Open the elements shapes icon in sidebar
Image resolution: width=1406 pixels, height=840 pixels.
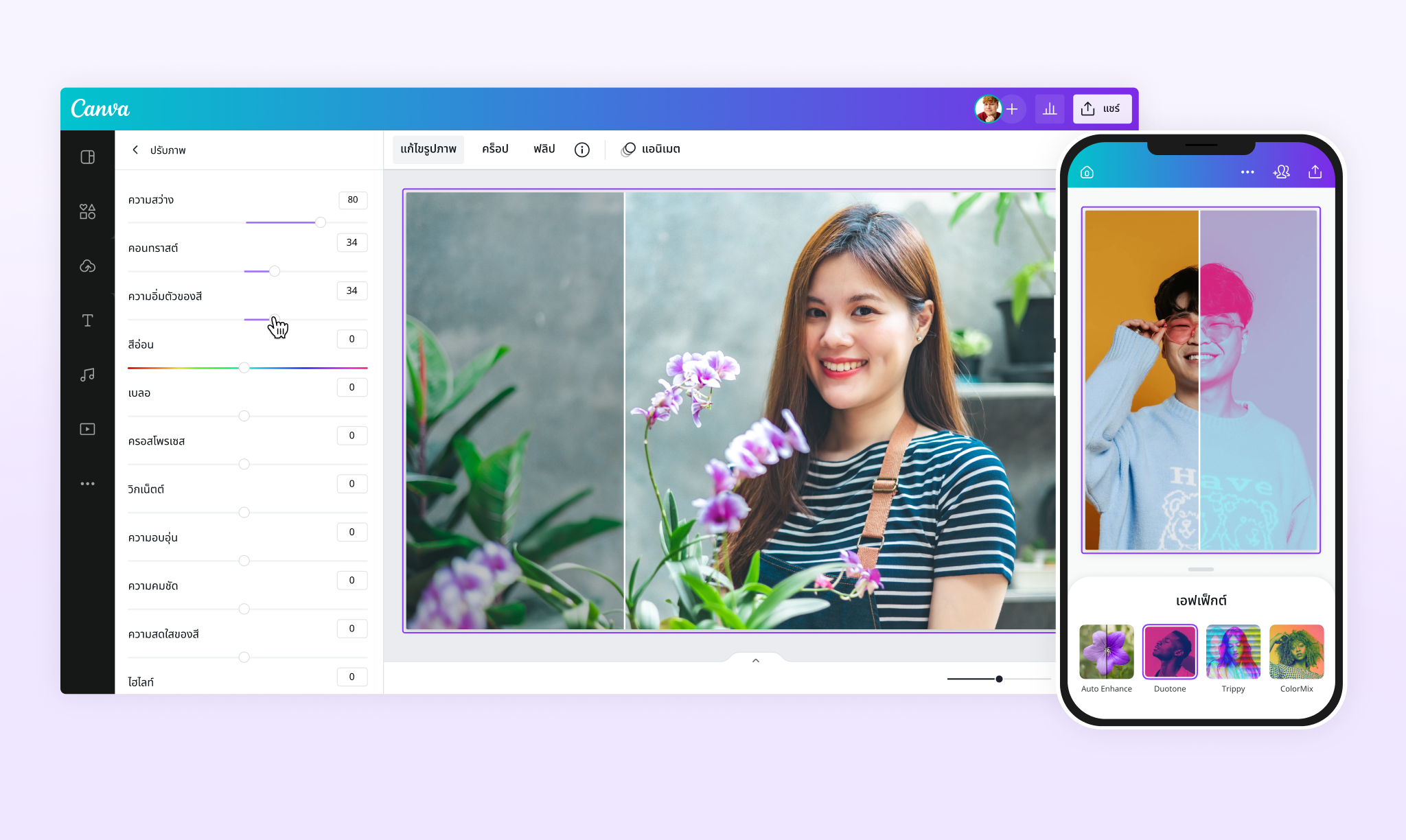coord(87,211)
